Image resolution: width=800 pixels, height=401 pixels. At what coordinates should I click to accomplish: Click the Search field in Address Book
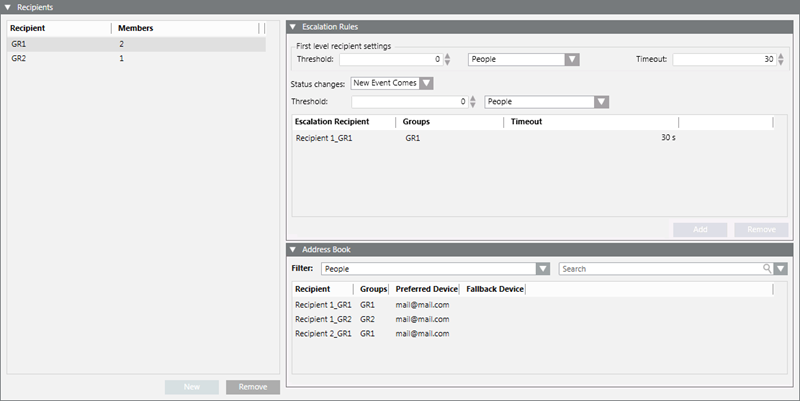pyautogui.click(x=660, y=269)
